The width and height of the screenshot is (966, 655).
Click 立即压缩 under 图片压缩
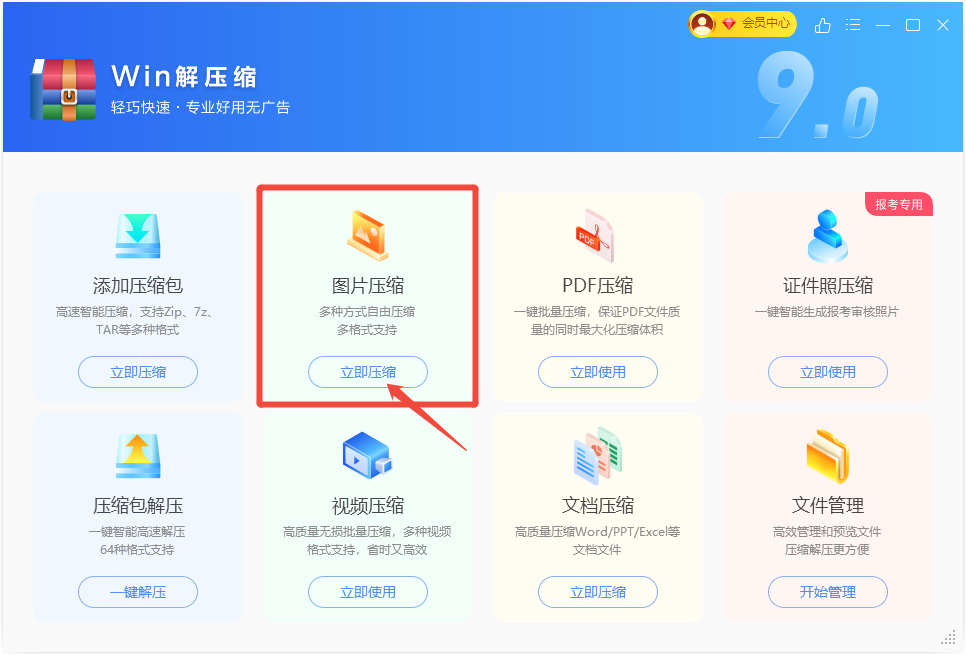(368, 372)
